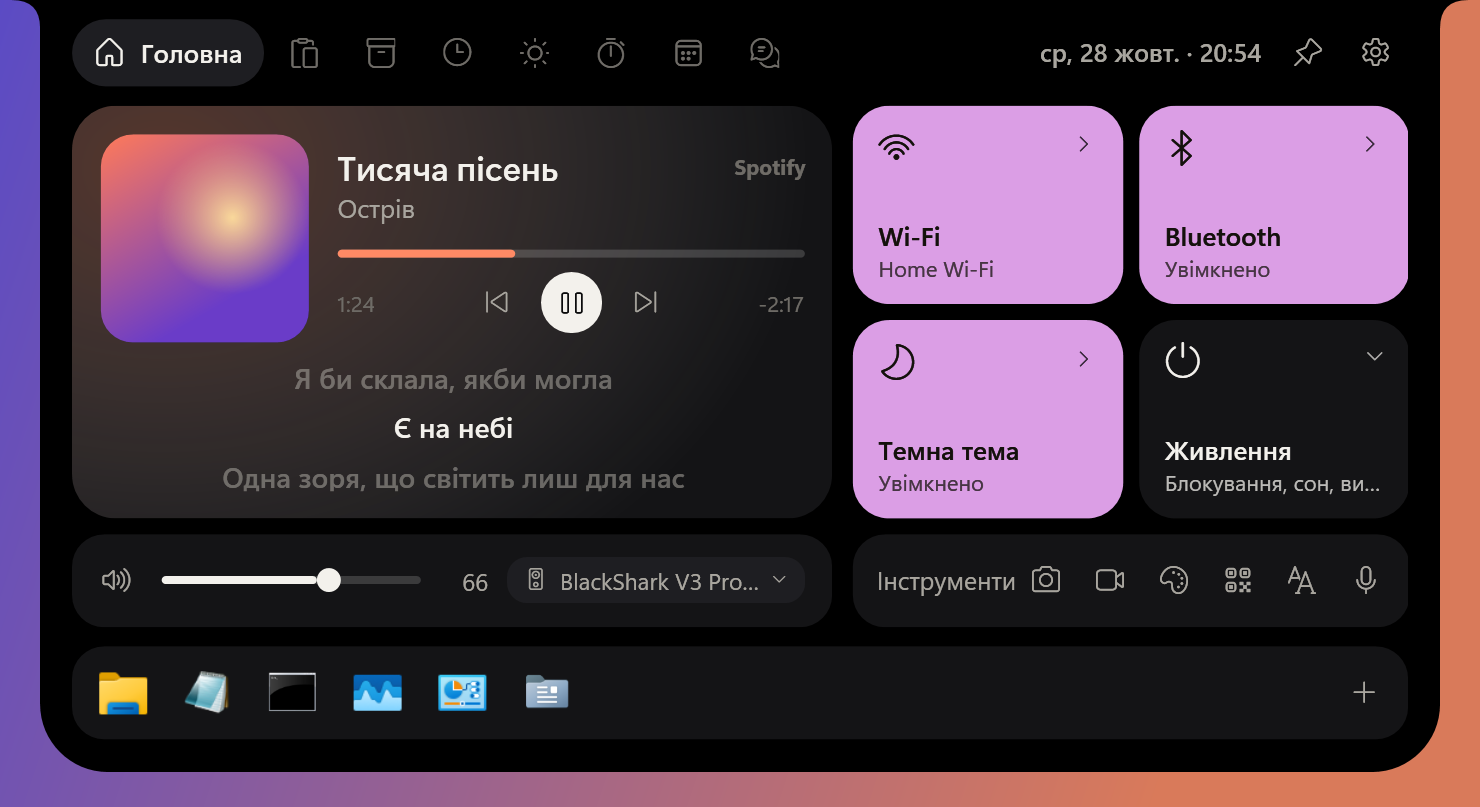Pin the panel with pushpin icon
Viewport: 1480px width, 807px height.
click(1307, 53)
